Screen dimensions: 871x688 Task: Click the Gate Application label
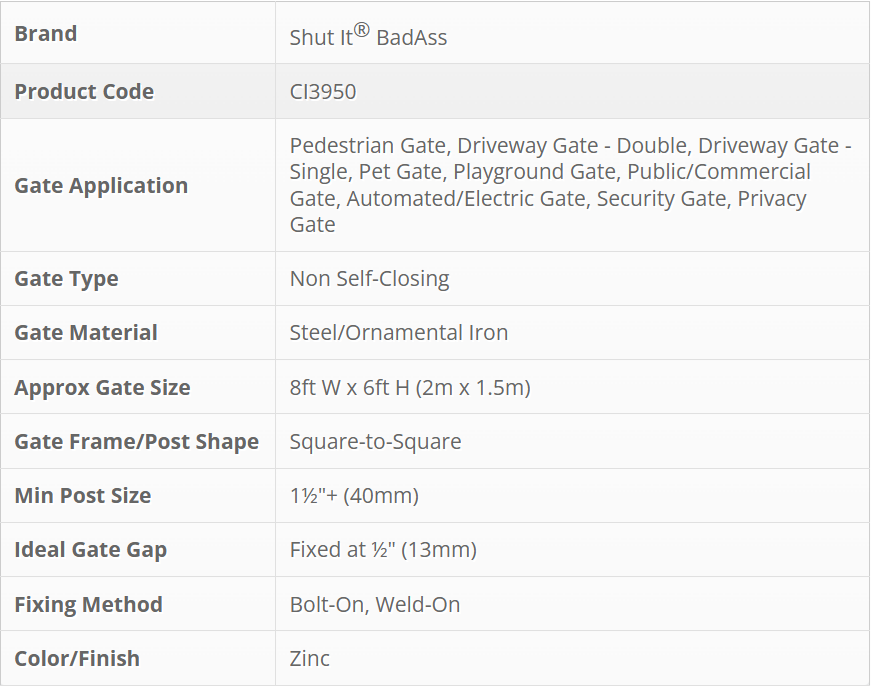point(101,186)
